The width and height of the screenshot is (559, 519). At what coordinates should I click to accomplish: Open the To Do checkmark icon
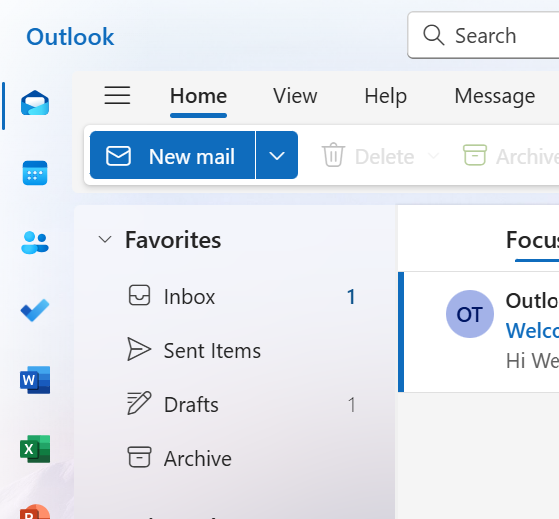point(35,310)
